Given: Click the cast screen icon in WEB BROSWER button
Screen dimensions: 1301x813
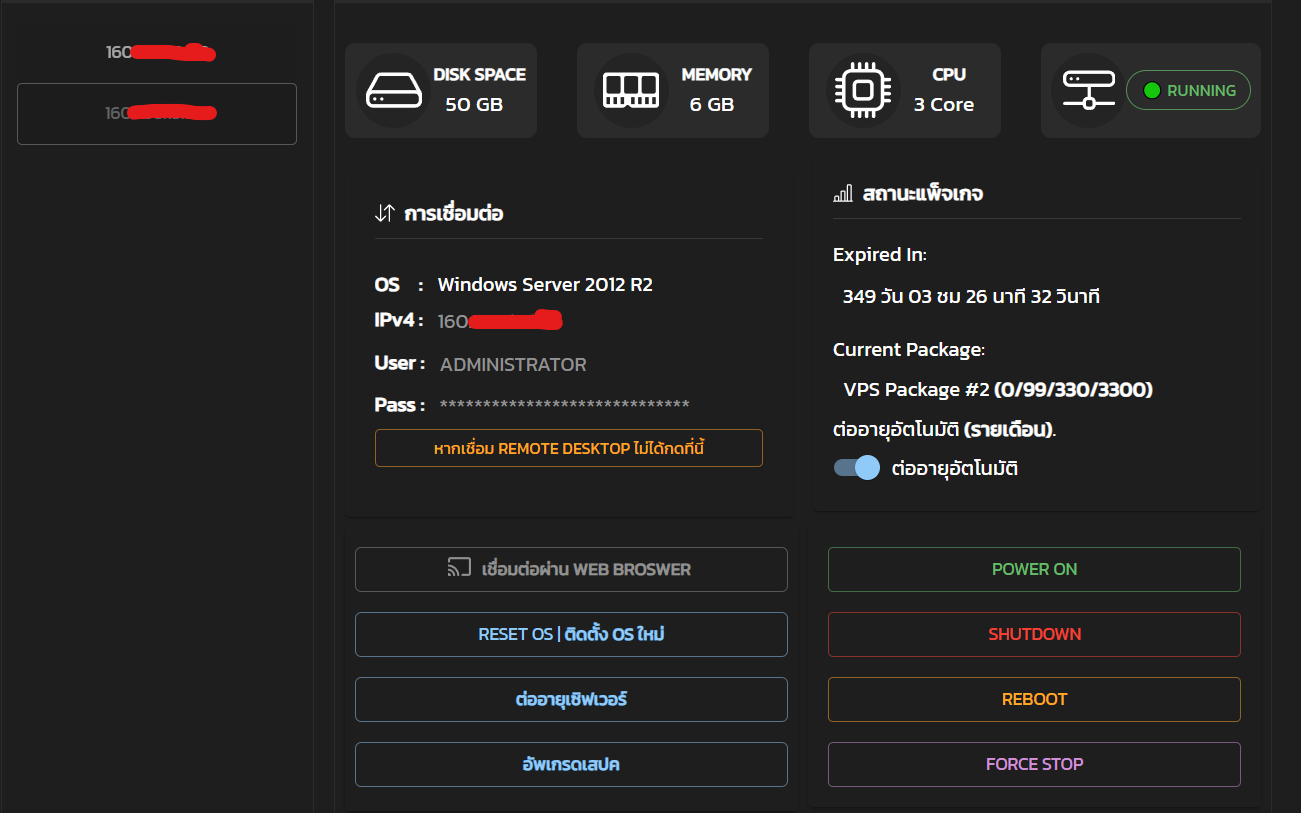Looking at the screenshot, I should coord(459,569).
